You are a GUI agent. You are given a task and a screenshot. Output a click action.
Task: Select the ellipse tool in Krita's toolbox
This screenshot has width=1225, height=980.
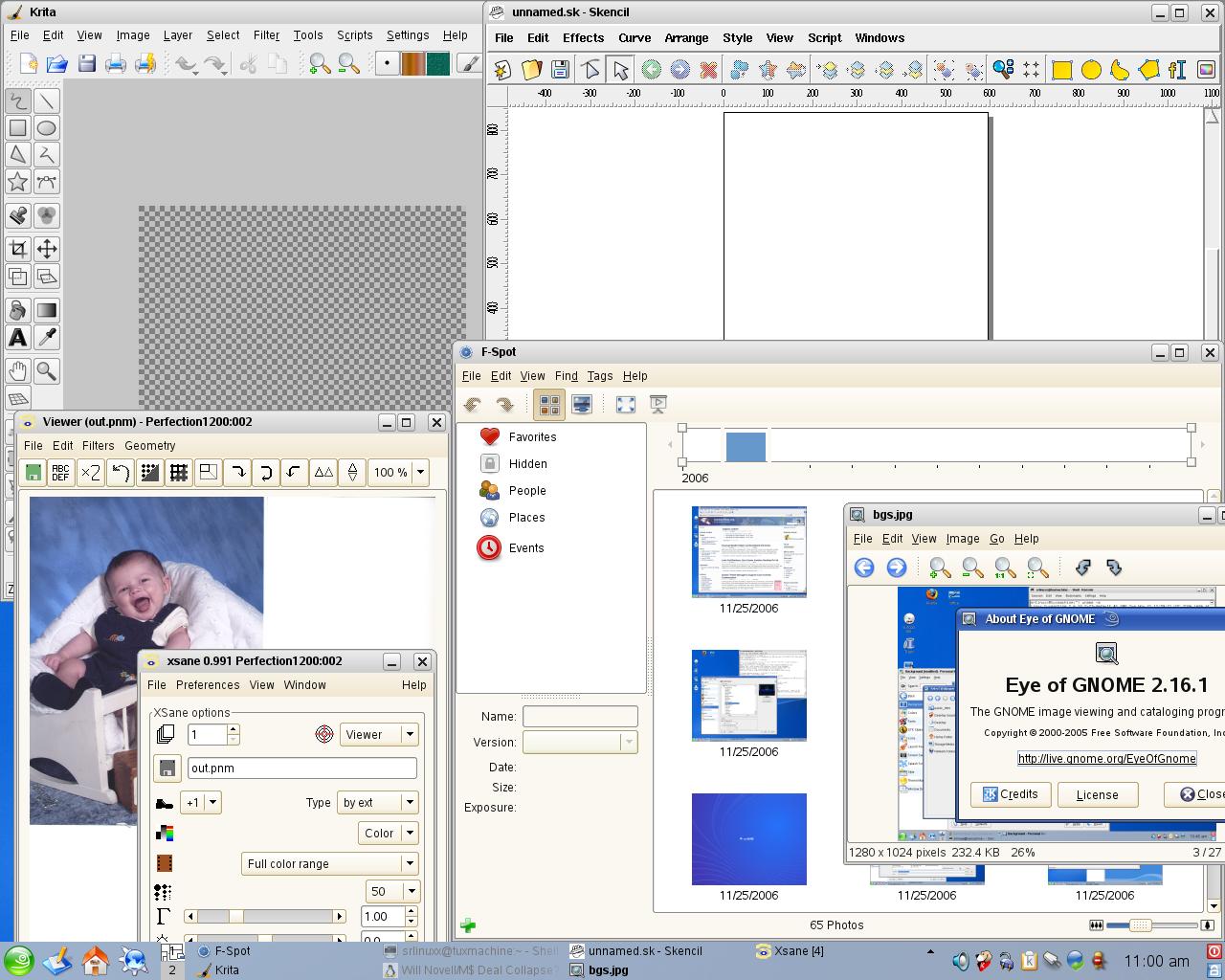click(46, 128)
